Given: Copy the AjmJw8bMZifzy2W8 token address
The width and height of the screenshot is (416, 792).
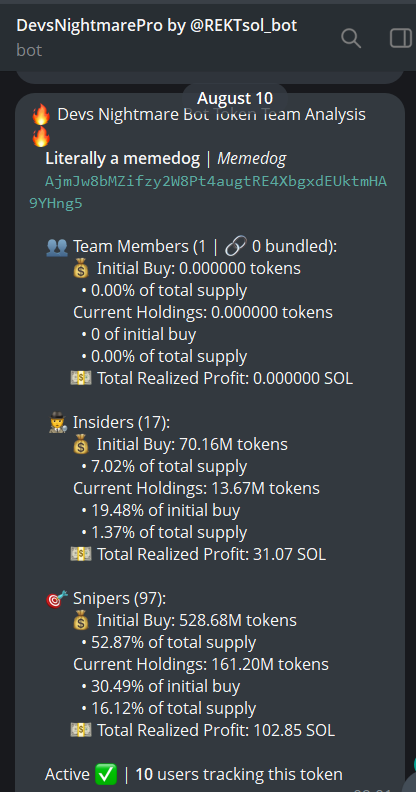Looking at the screenshot, I should tap(208, 192).
